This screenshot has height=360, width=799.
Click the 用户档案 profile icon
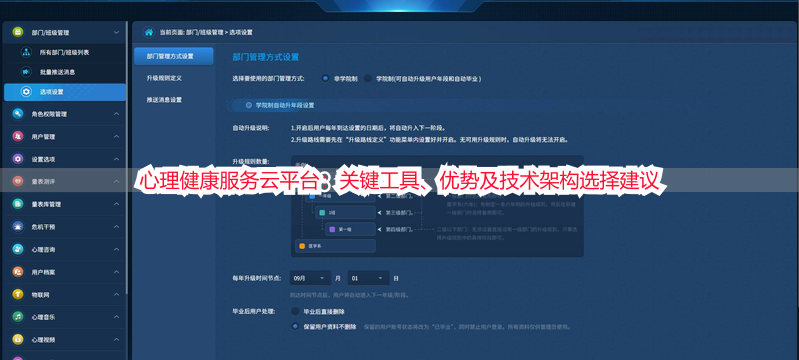tap(18, 272)
